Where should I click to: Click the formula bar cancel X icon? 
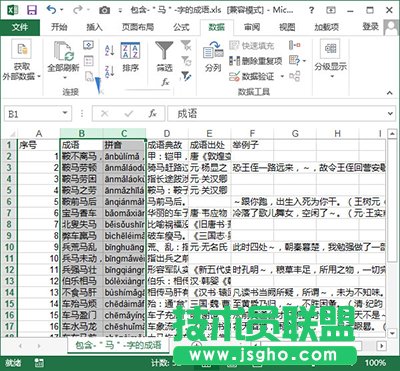tap(104, 114)
